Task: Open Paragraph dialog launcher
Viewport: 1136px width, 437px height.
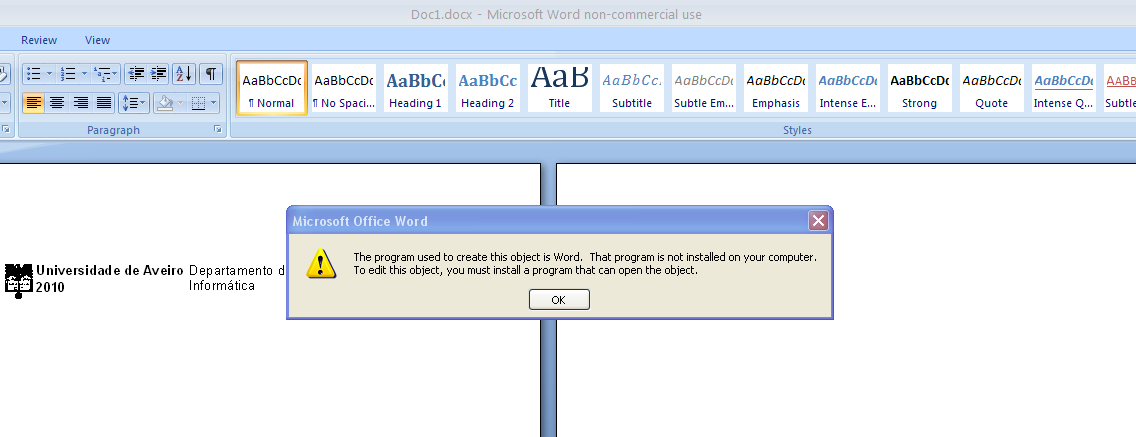Action: tap(217, 130)
